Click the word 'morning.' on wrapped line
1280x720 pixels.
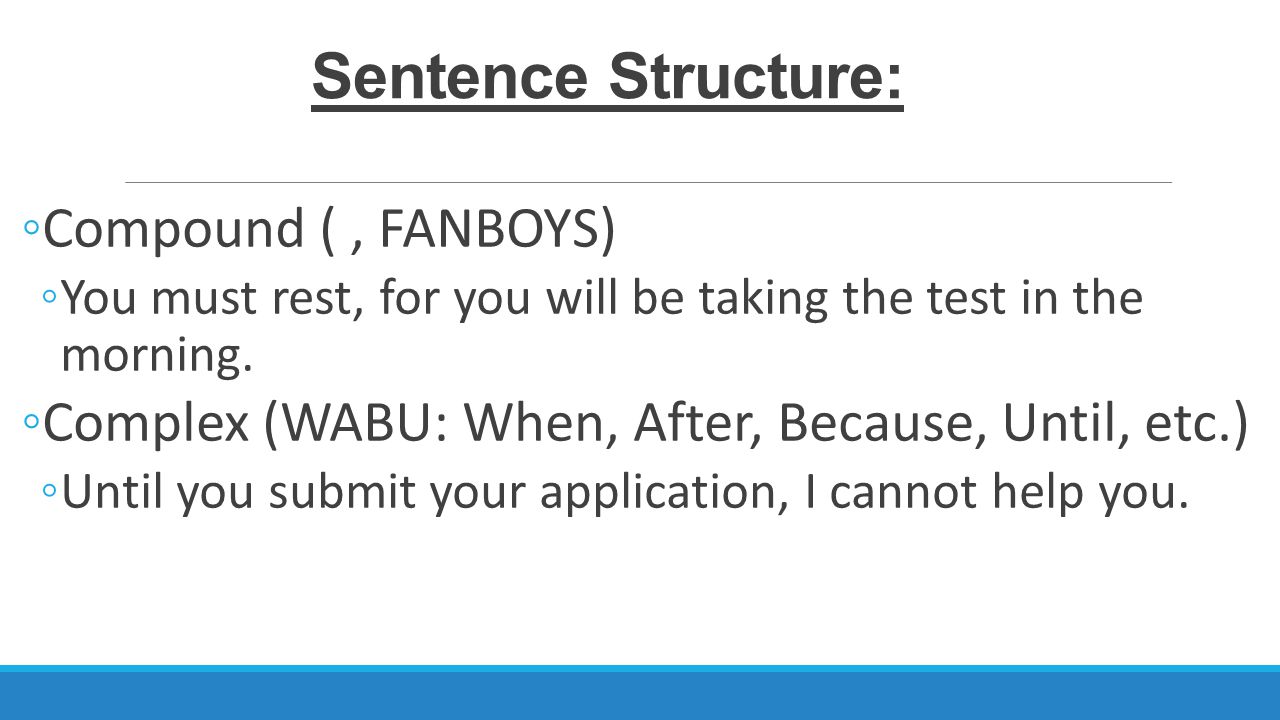tap(155, 355)
